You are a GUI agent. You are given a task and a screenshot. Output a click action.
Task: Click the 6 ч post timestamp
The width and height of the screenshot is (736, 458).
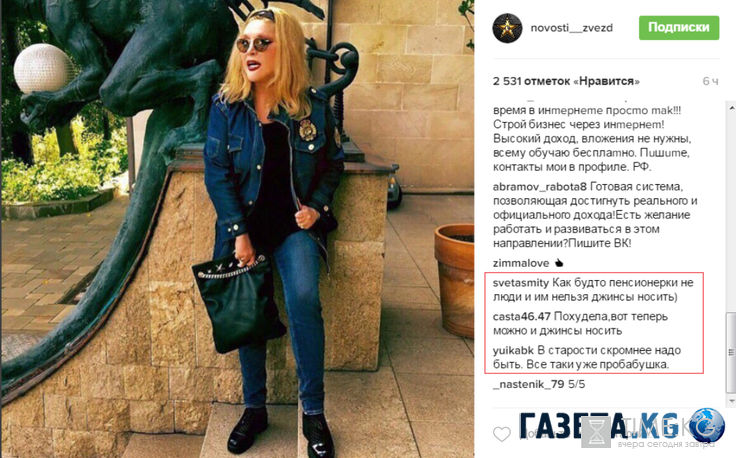click(710, 81)
